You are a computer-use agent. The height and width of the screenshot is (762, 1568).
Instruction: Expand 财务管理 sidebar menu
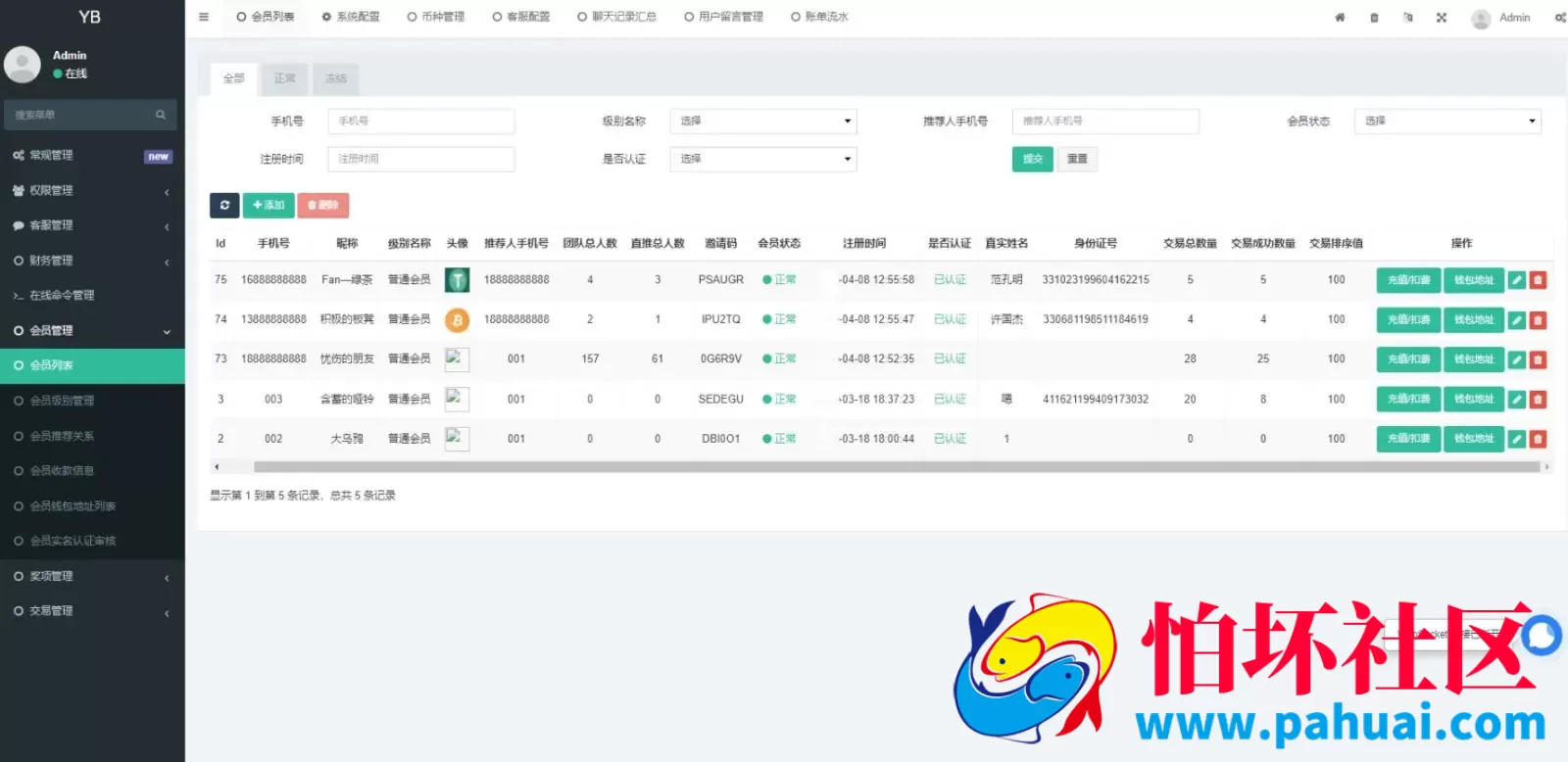coord(92,261)
